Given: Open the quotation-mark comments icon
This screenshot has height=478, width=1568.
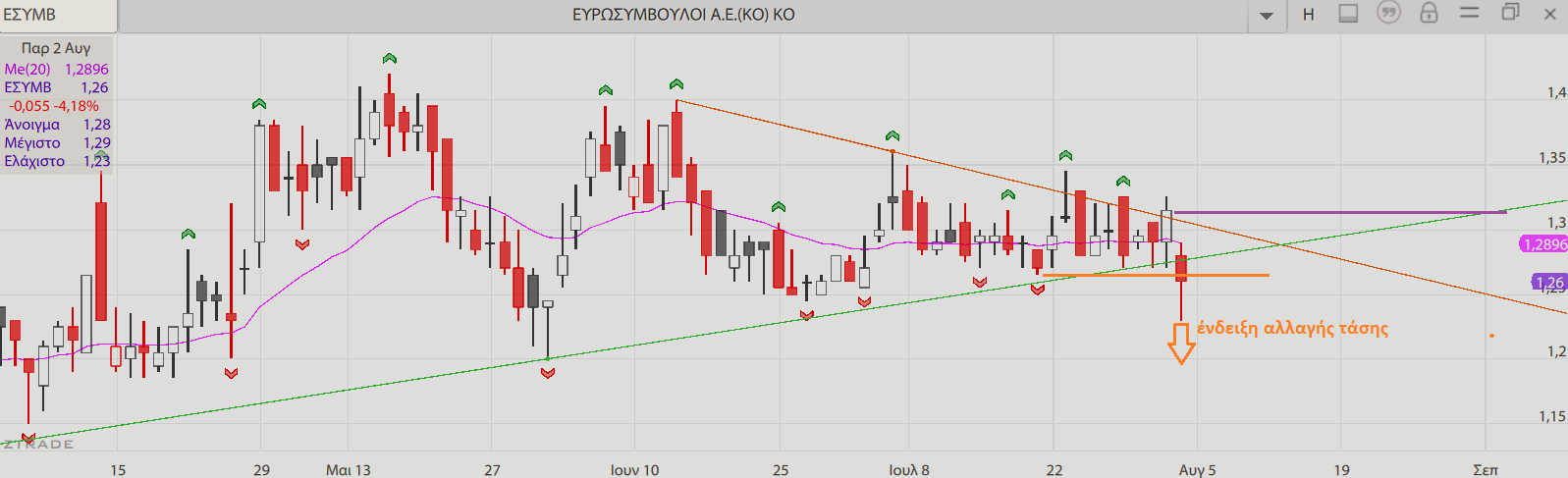Looking at the screenshot, I should tap(1388, 14).
